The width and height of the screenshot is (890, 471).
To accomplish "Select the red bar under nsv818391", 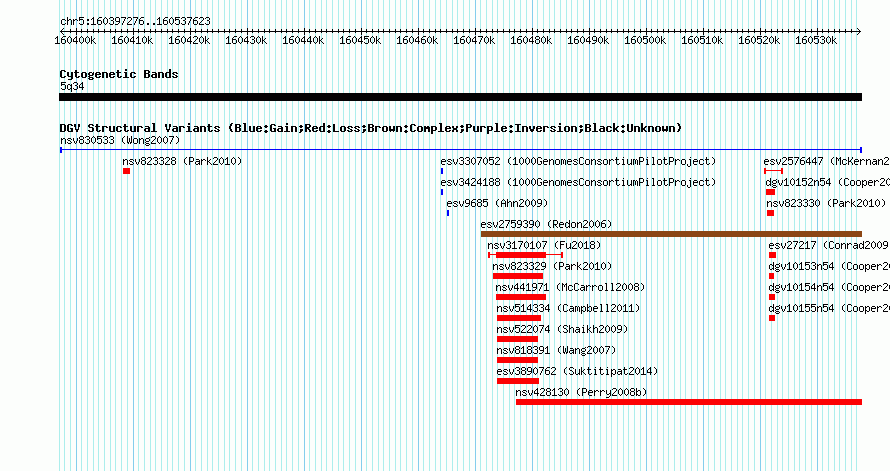I will pos(518,360).
